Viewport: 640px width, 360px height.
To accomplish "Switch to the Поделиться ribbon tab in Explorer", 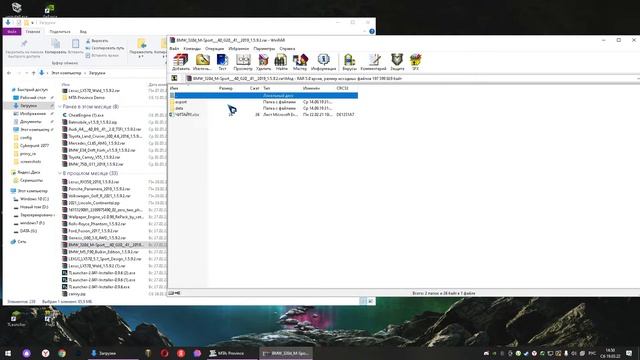I will click(60, 31).
